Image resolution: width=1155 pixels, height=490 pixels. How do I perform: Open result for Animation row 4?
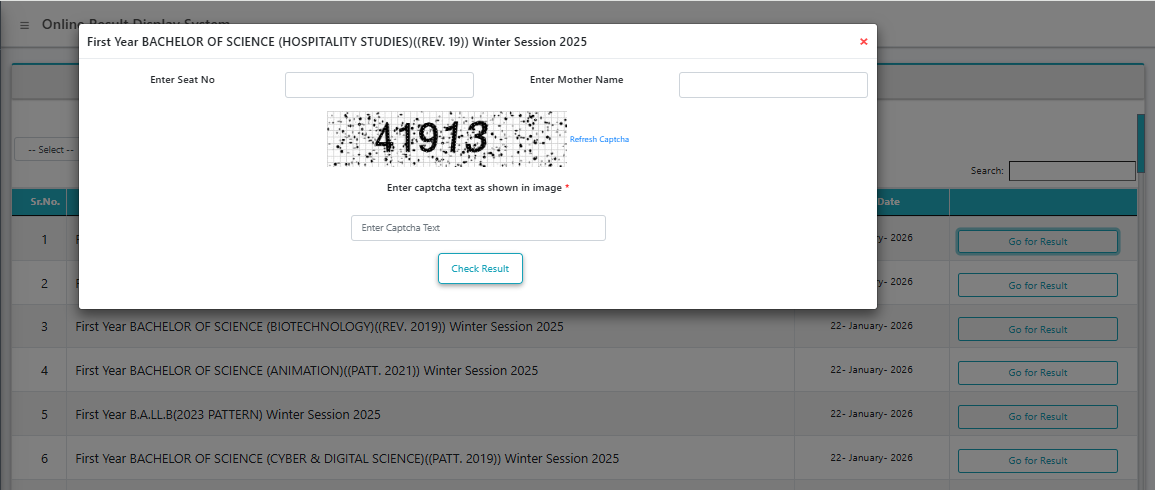click(x=1037, y=373)
